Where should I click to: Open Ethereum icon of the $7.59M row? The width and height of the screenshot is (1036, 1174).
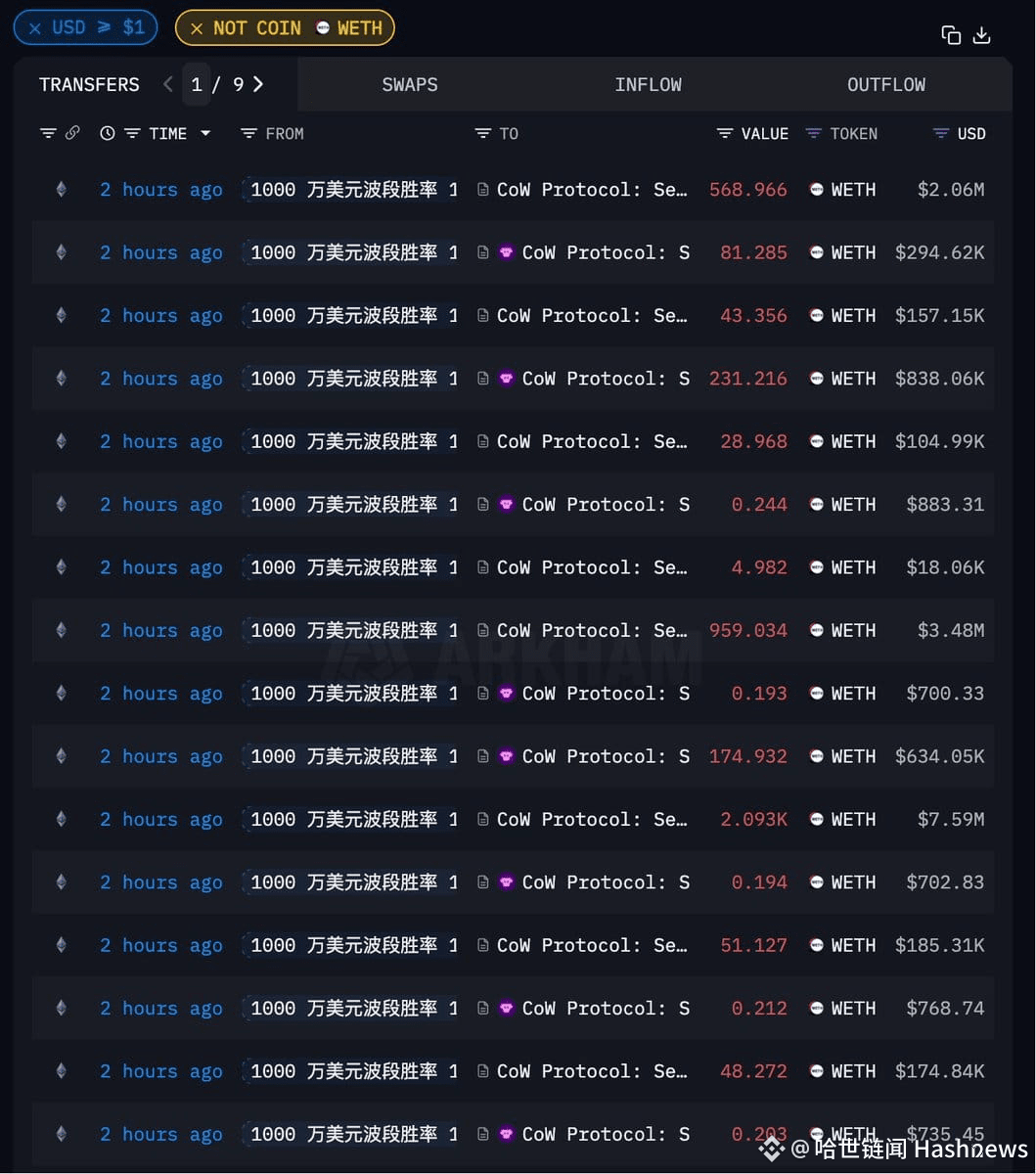pyautogui.click(x=61, y=819)
